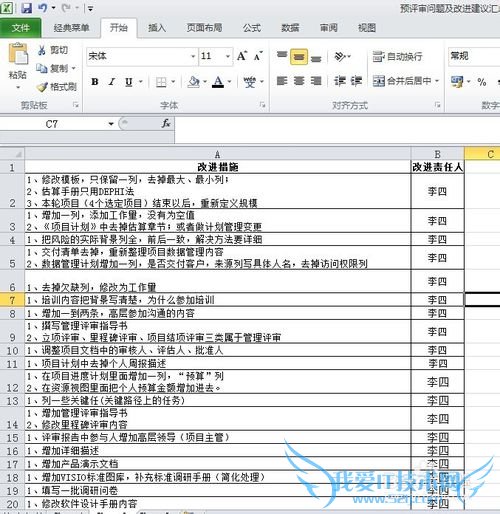500x514 pixels.
Task: Click the Select All corner triangle
Action: pos(18,154)
